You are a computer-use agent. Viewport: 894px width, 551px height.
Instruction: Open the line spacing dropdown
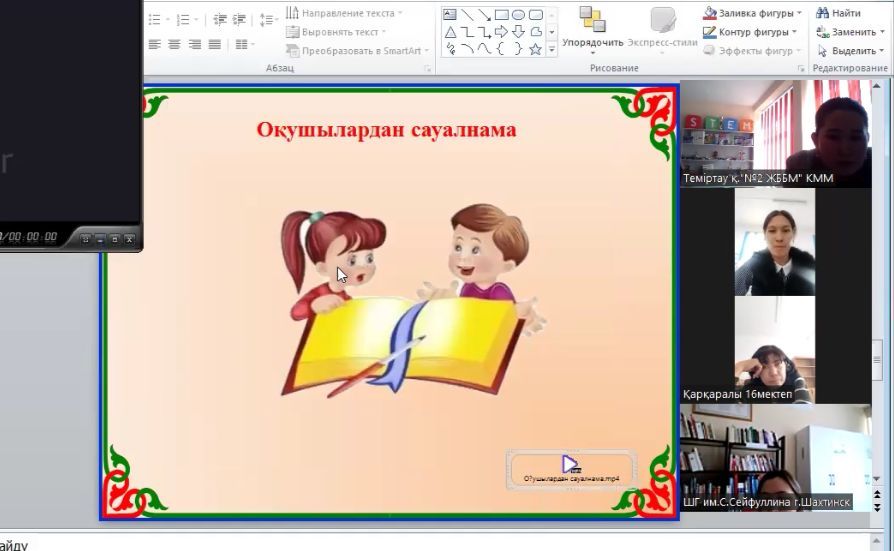(x=267, y=19)
